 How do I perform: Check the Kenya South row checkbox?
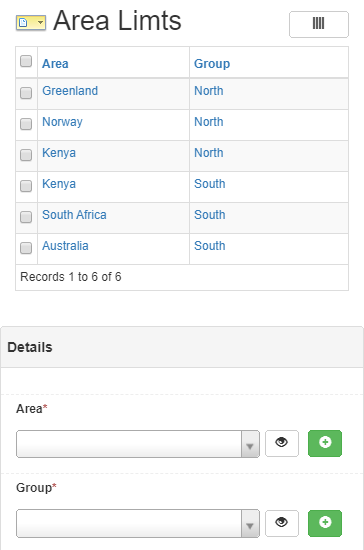coord(26,186)
